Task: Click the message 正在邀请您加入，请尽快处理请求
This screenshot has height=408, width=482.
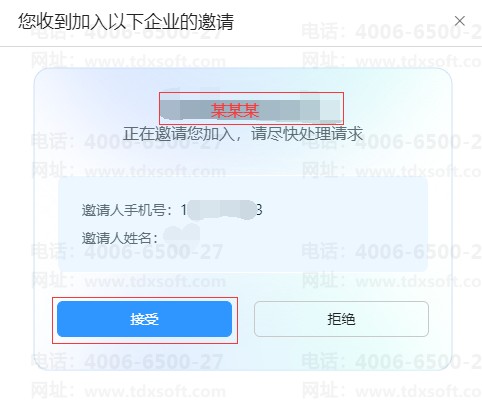Action: click(x=243, y=134)
